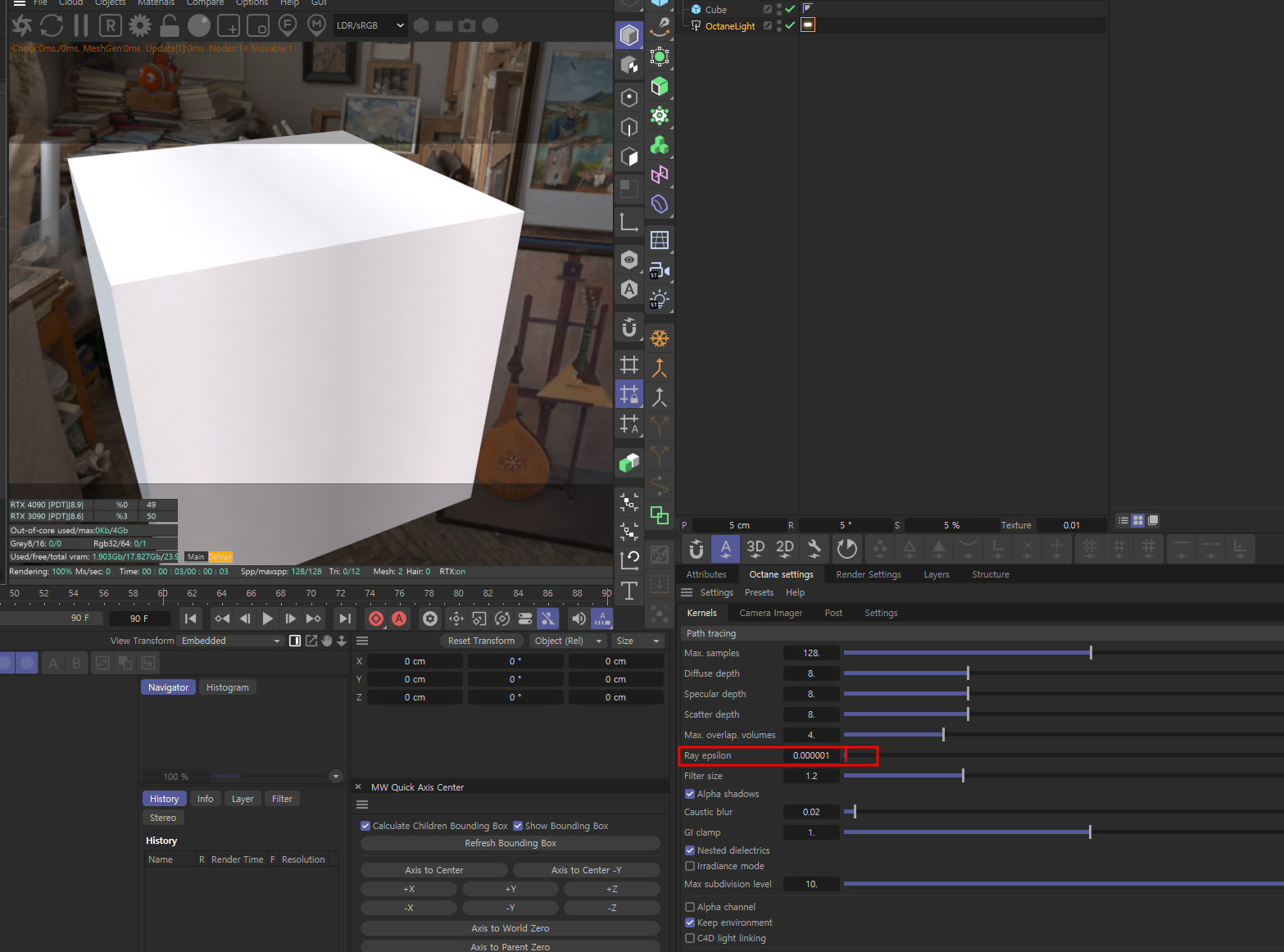Viewport: 1284px width, 952px height.
Task: Click the Reset Transform button
Action: pyautogui.click(x=482, y=641)
